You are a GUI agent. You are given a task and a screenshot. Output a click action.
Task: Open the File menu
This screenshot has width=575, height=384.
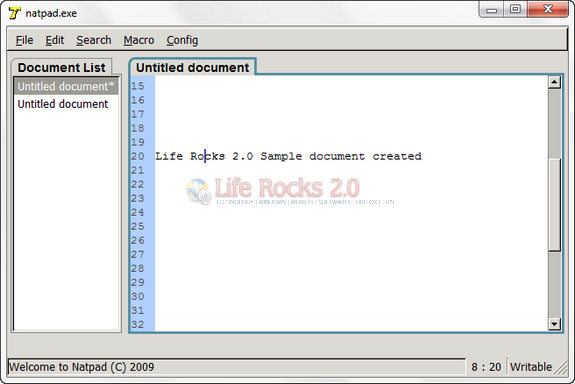coord(24,40)
